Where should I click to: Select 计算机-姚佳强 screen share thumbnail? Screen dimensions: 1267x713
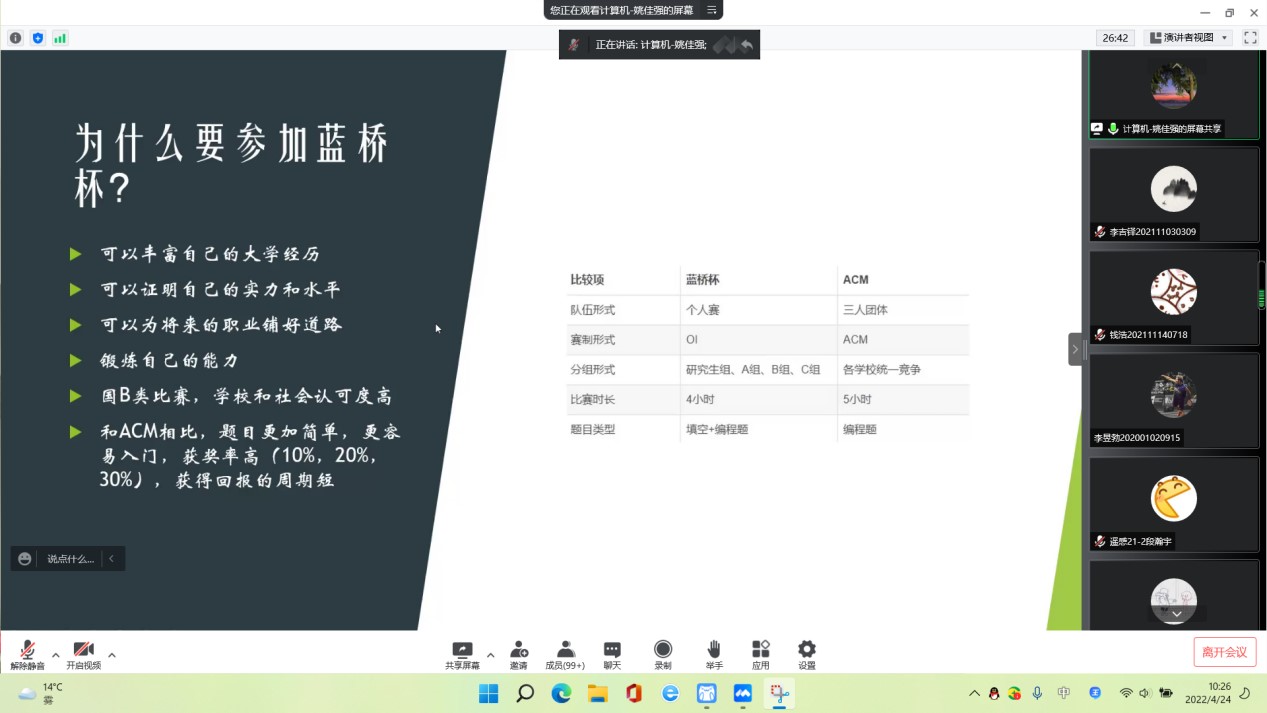pos(1174,95)
